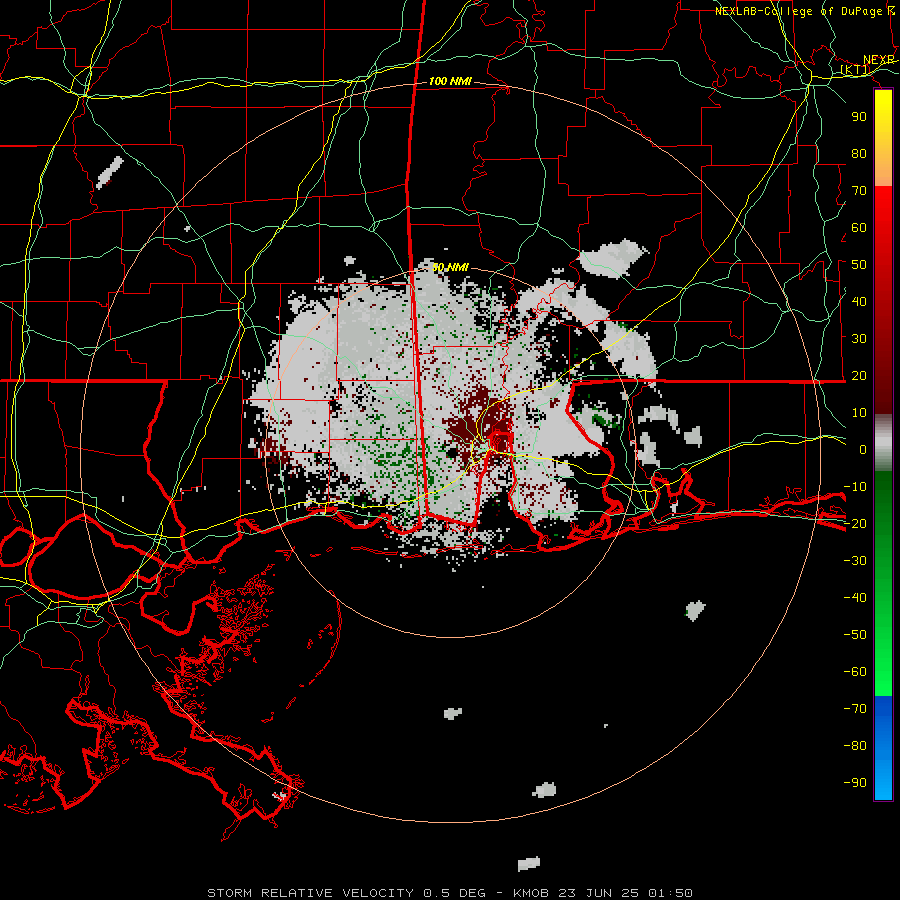This screenshot has width=900, height=900.
Task: Click the blue segment of the velocity colorbar
Action: (883, 748)
